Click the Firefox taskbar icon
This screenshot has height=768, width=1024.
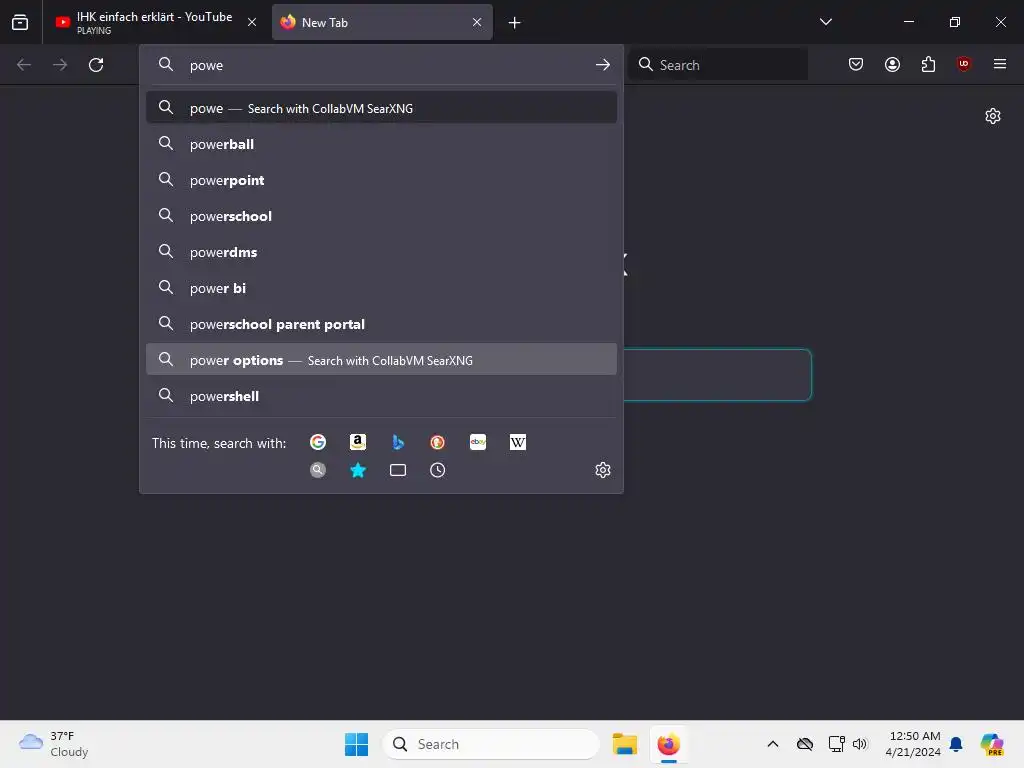pyautogui.click(x=669, y=744)
